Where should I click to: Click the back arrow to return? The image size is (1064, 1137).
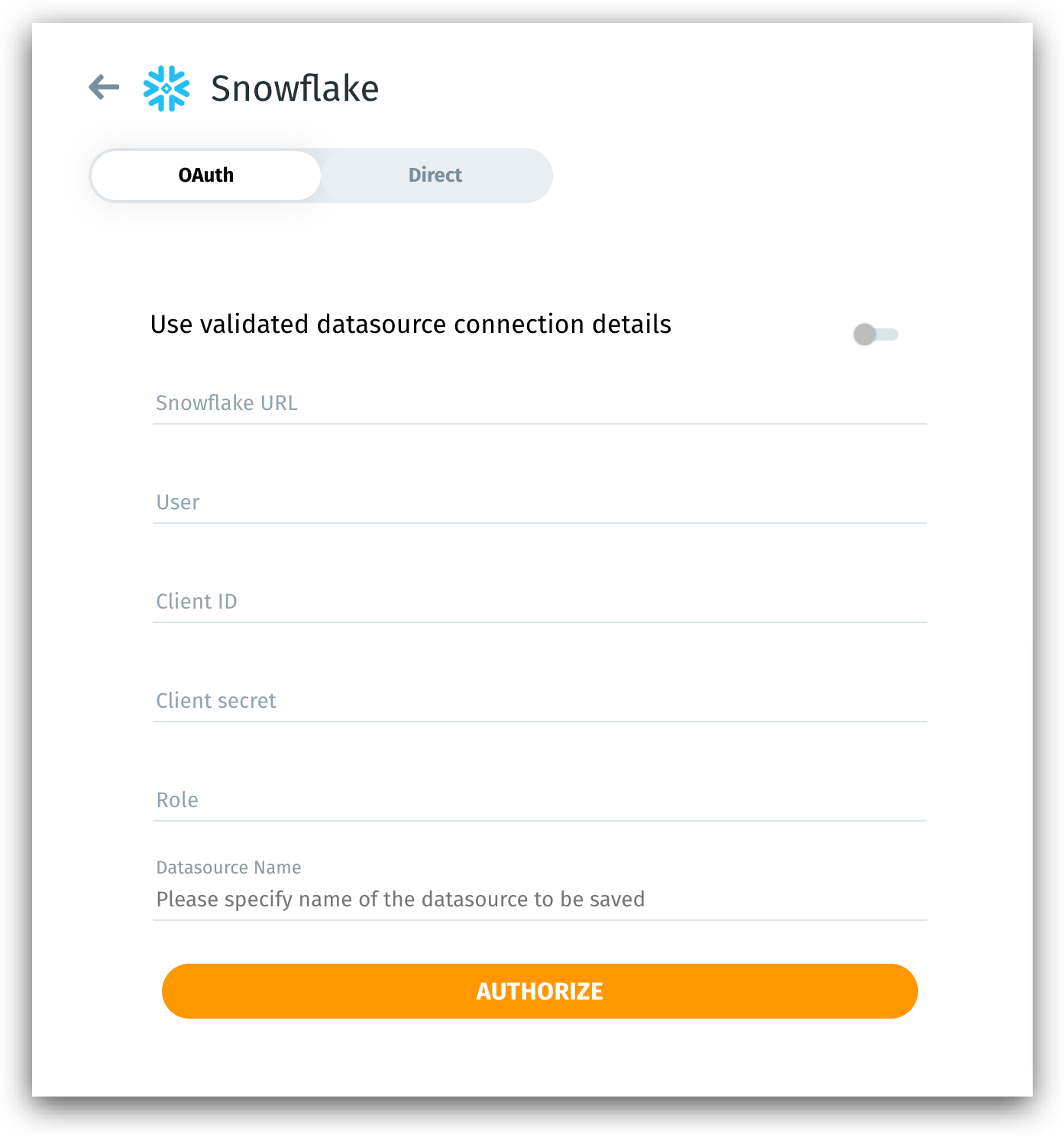point(104,87)
